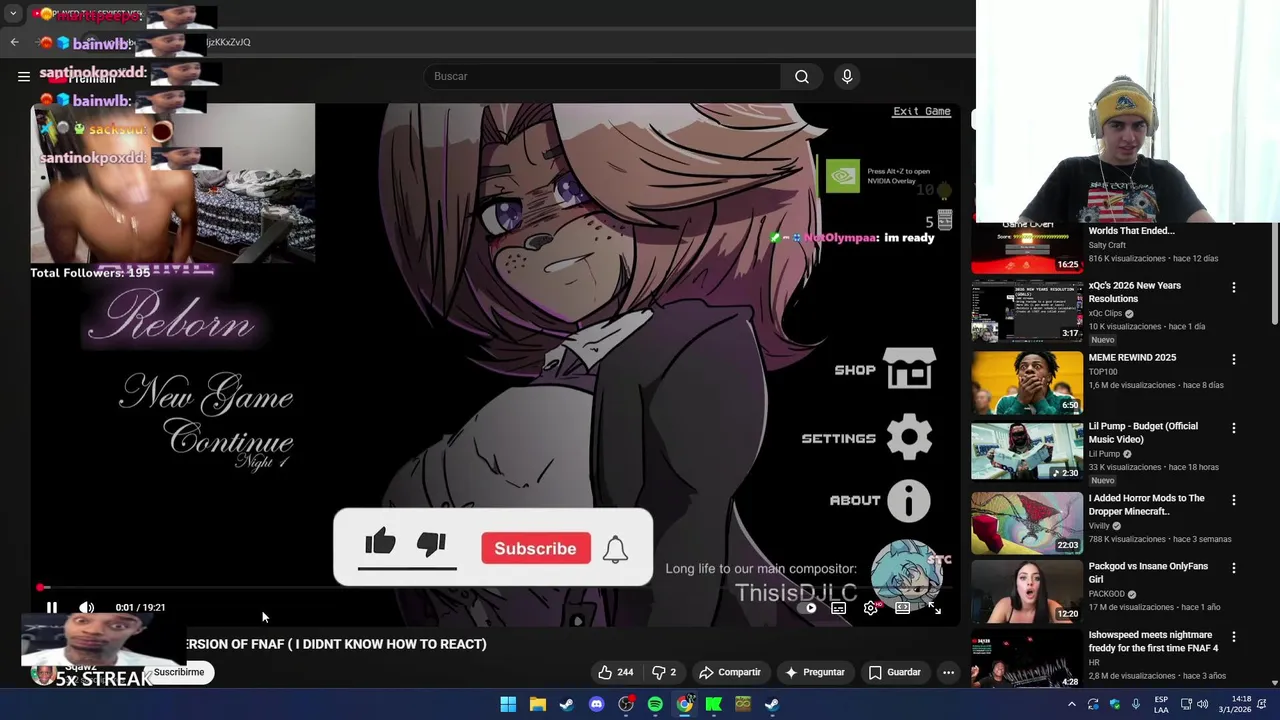The height and width of the screenshot is (720, 1280).
Task: Click the microphone tray icon
Action: [1137, 704]
